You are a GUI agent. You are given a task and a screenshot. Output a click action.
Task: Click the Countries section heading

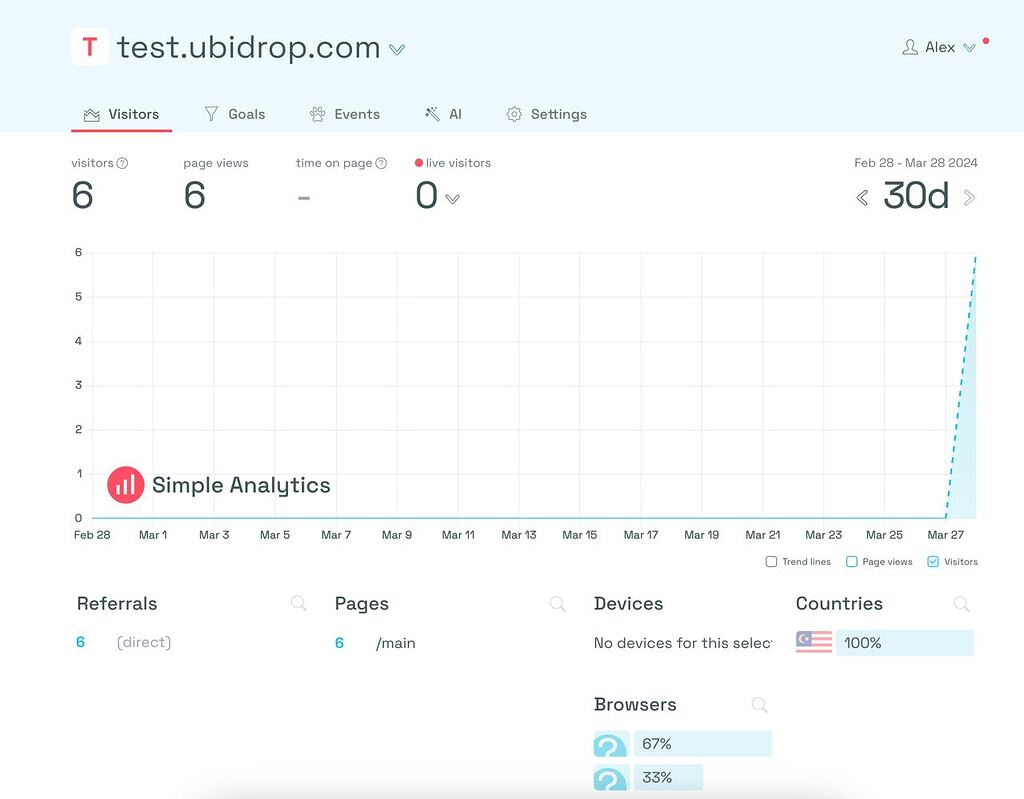pos(839,604)
